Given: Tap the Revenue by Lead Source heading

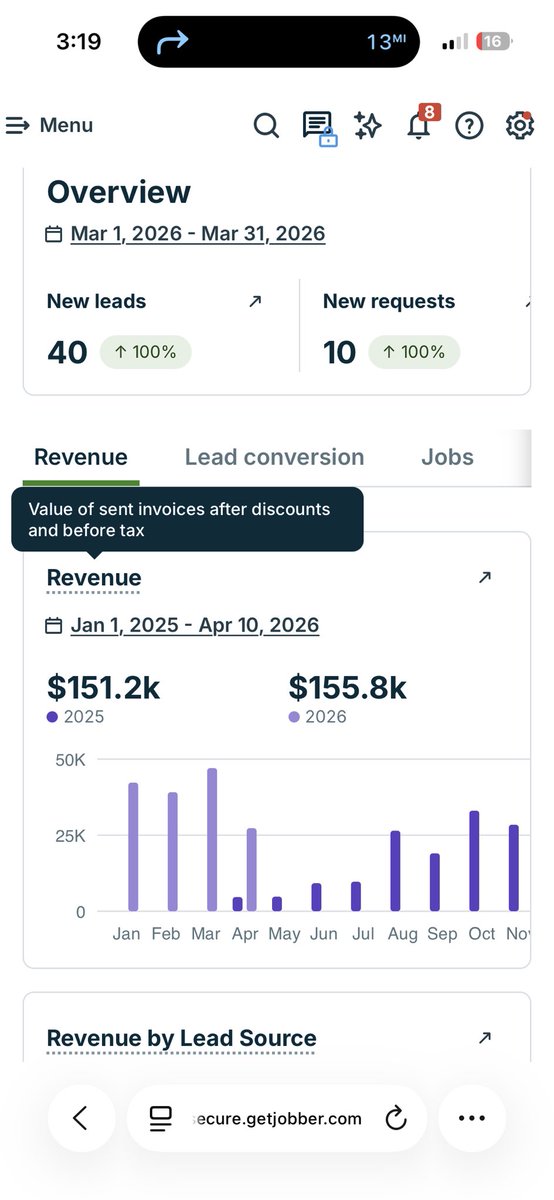Looking at the screenshot, I should pyautogui.click(x=182, y=1038).
